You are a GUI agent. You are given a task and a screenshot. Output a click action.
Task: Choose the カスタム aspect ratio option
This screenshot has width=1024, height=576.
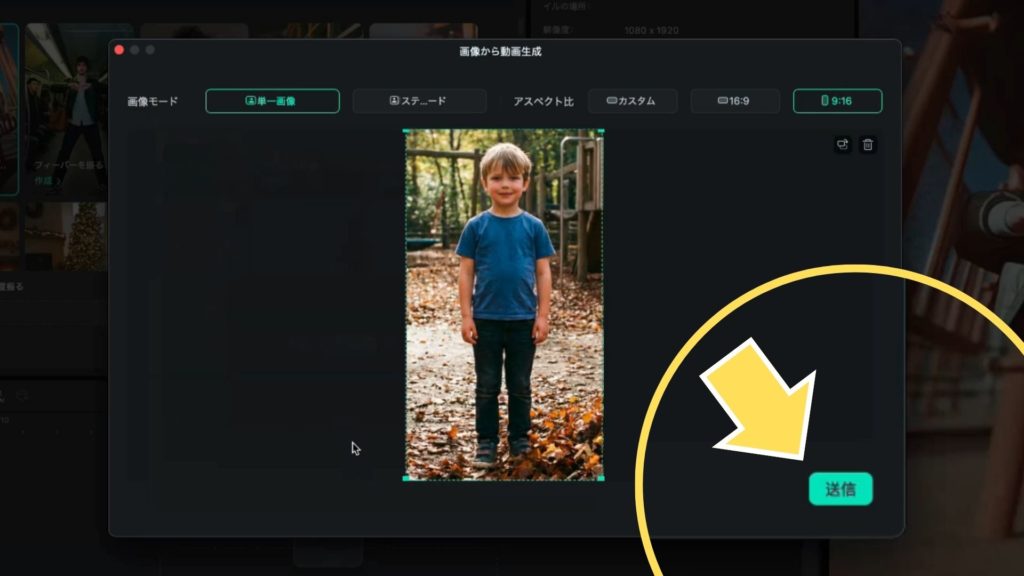click(632, 101)
